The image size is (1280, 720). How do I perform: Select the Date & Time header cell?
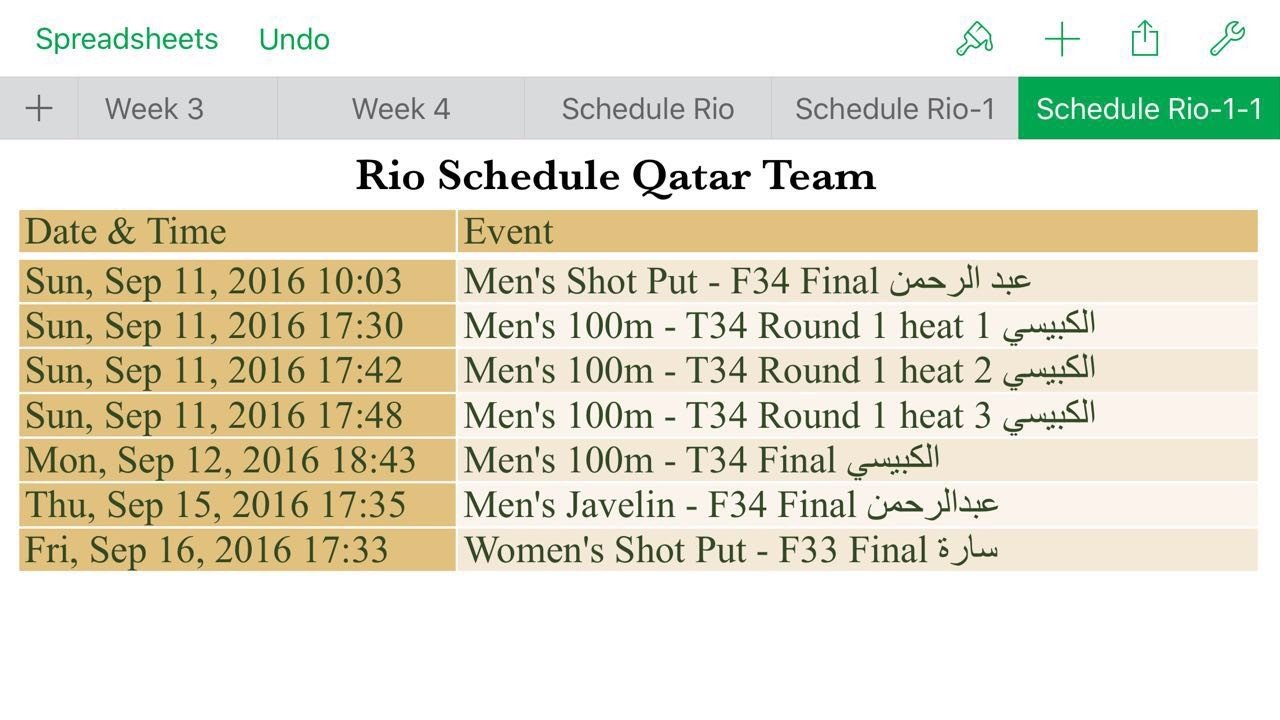237,231
